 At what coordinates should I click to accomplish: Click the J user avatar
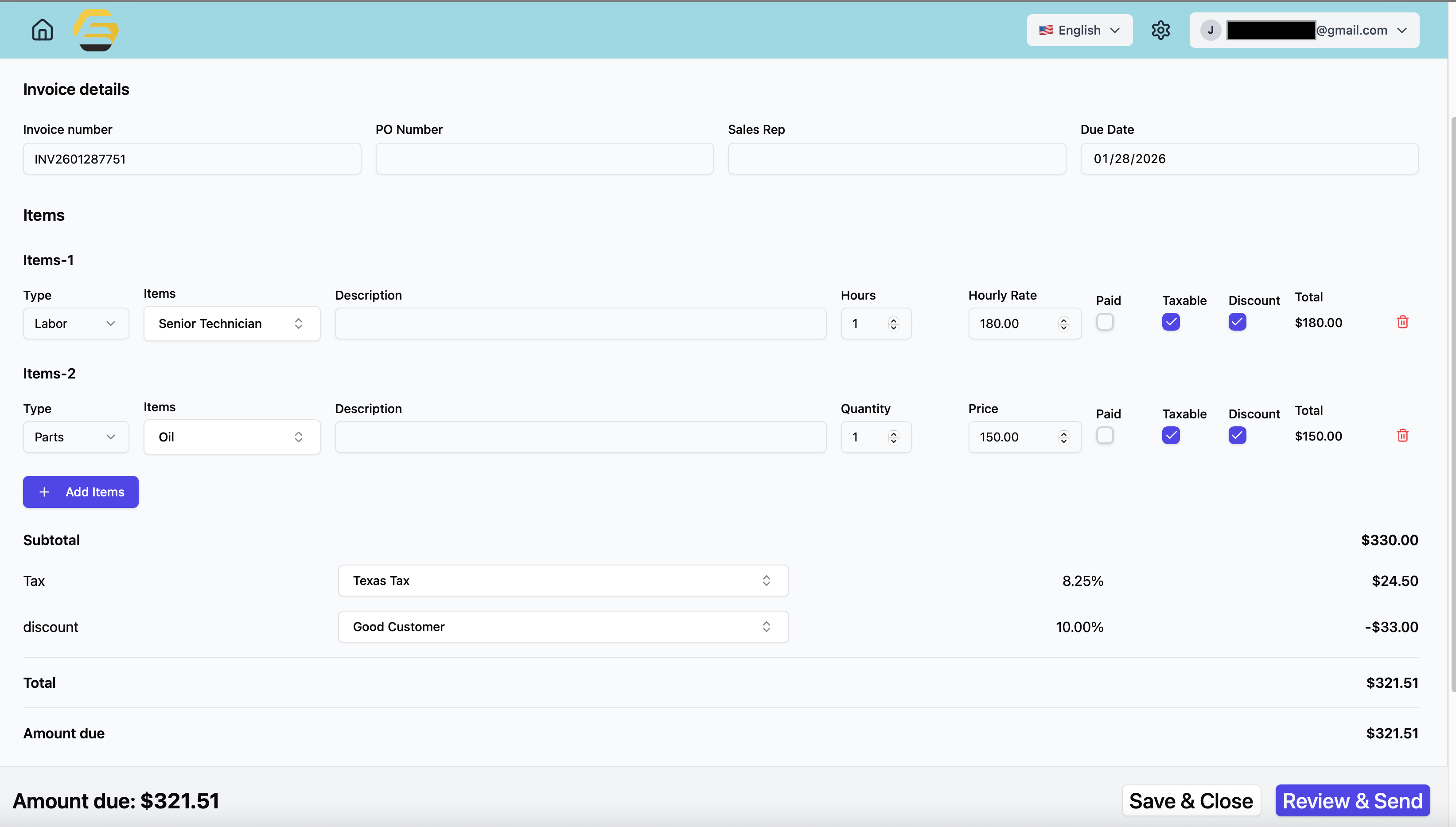pos(1210,30)
